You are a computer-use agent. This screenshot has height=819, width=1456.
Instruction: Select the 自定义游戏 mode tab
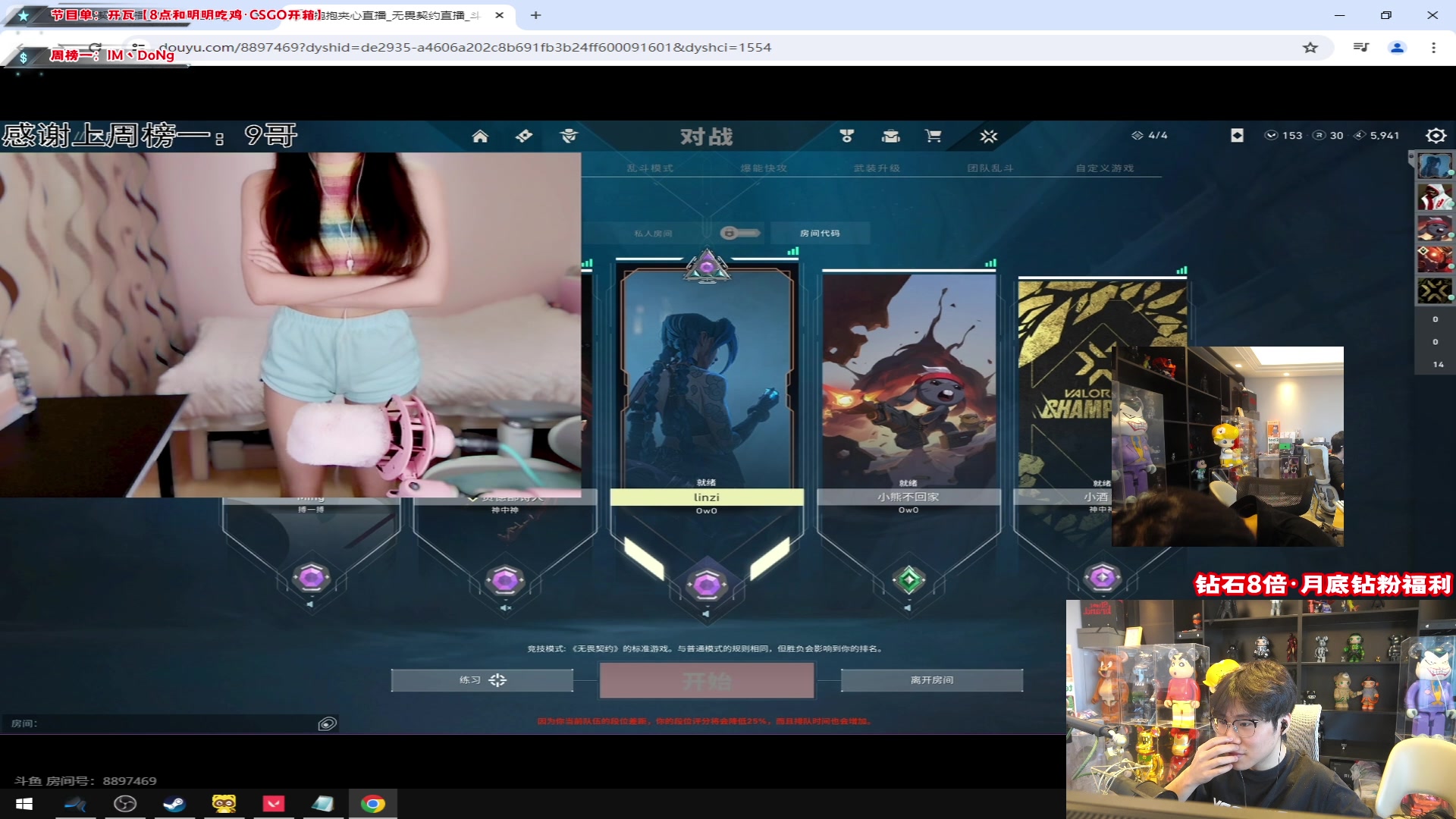point(1104,168)
